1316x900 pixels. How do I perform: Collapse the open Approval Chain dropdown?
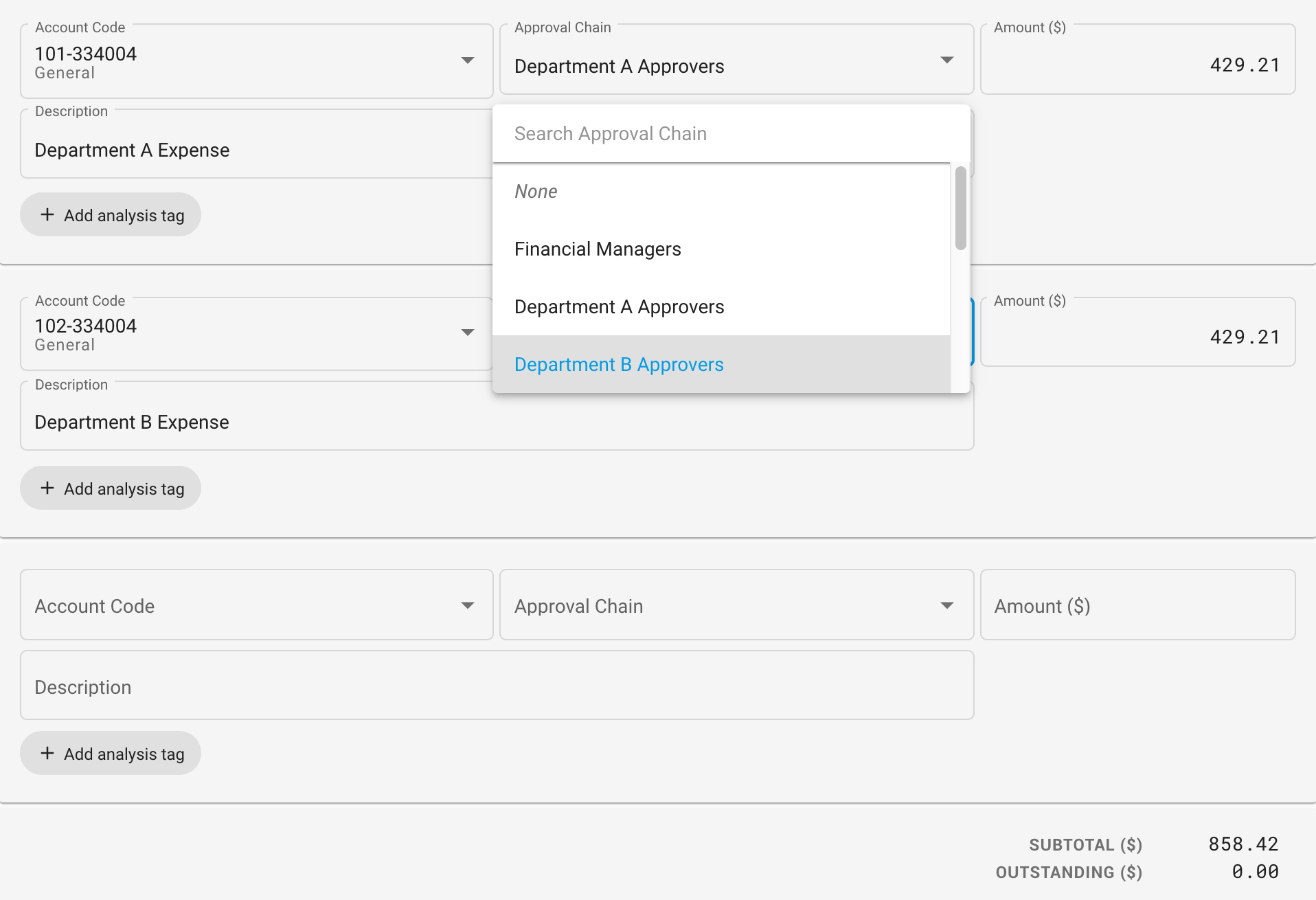tap(947, 60)
